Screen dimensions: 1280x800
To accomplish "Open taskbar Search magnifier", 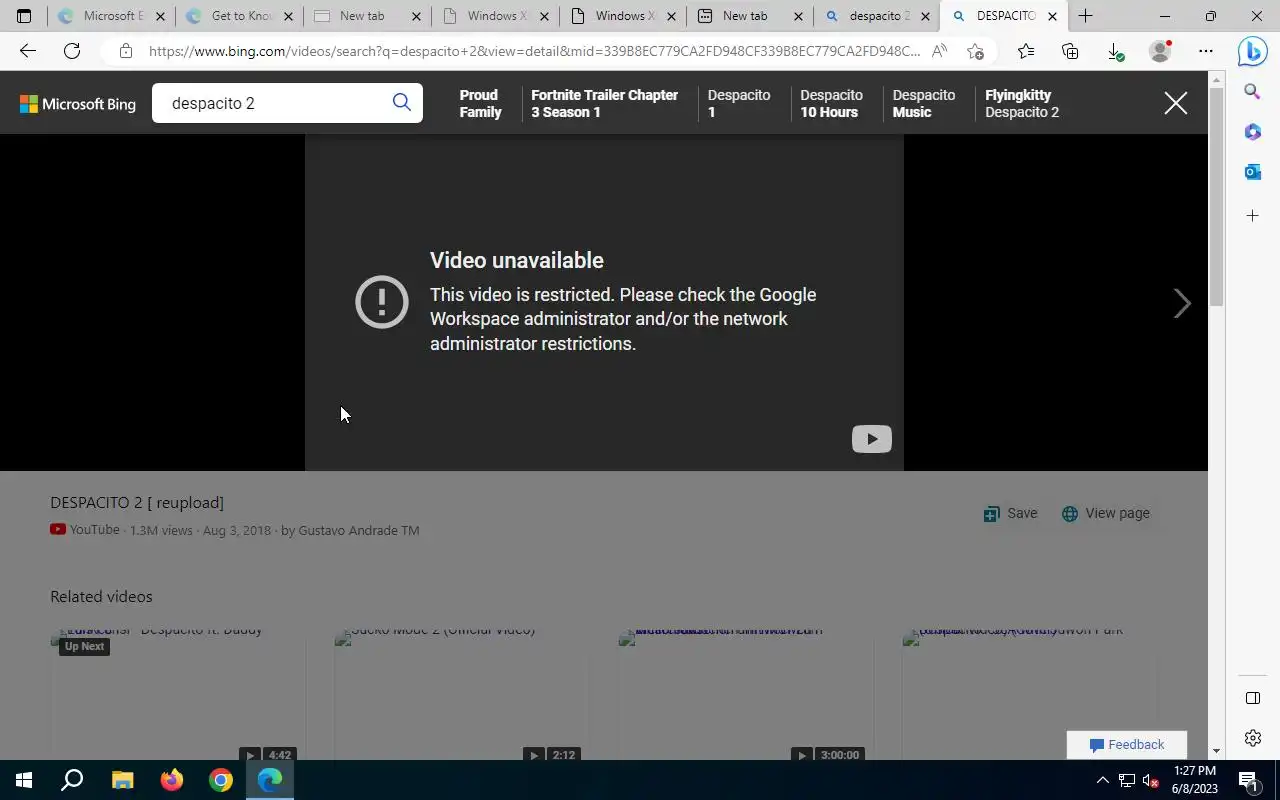I will coord(72,780).
